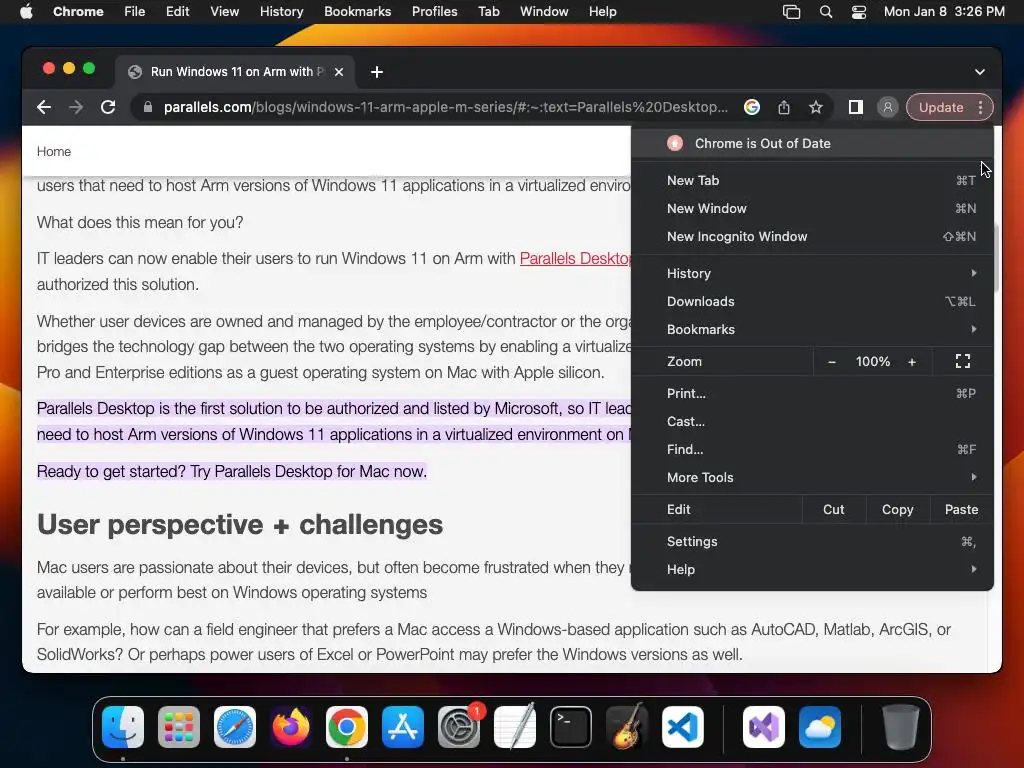Reload the current page
The image size is (1024, 768).
[x=108, y=107]
